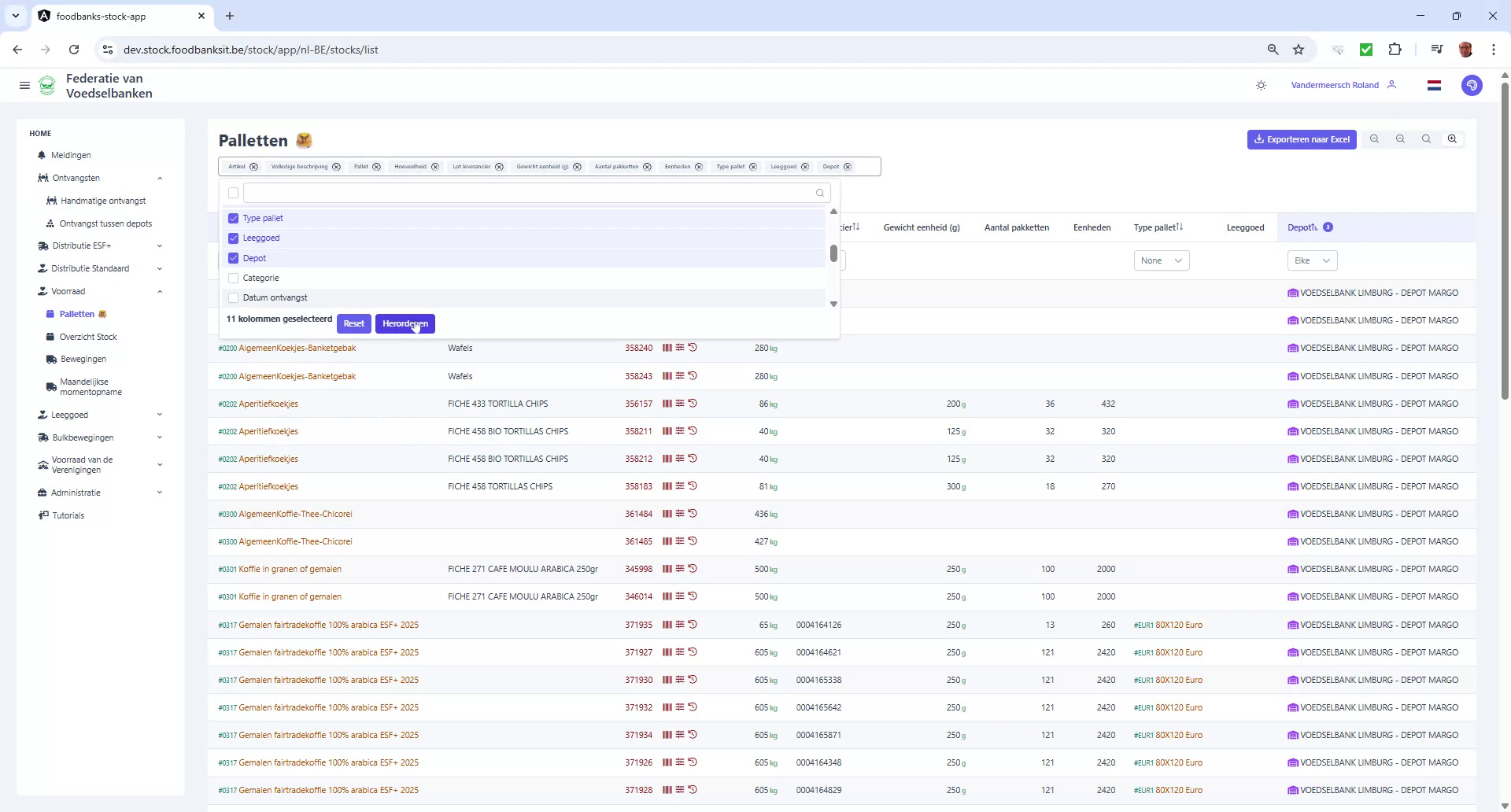Image resolution: width=1511 pixels, height=812 pixels.
Task: Open the None dropdown under Type pallet
Action: point(1160,260)
